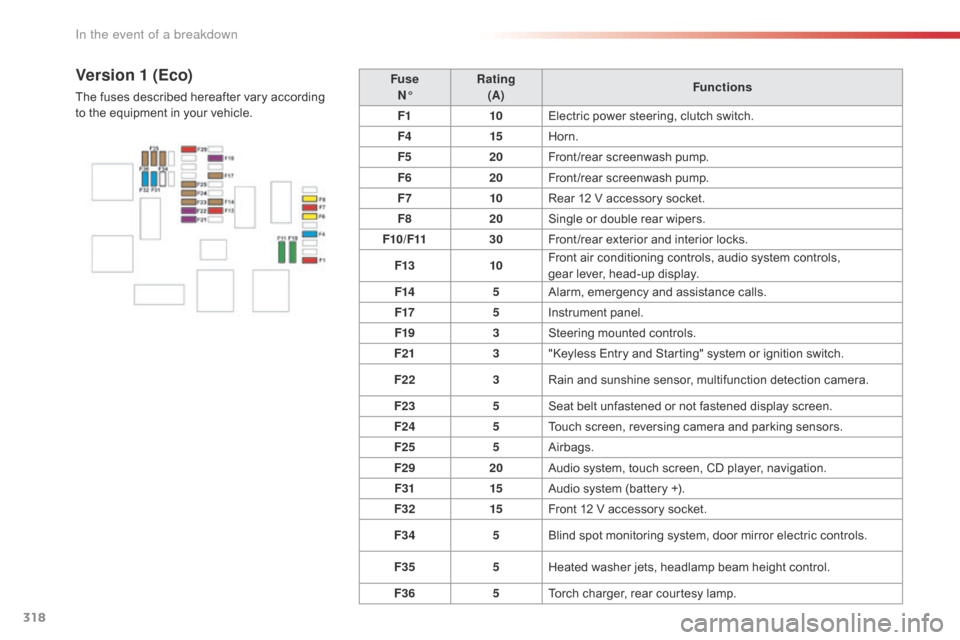This screenshot has height=640, width=960.
Task: Click the "Functions" column header
Action: [720, 87]
